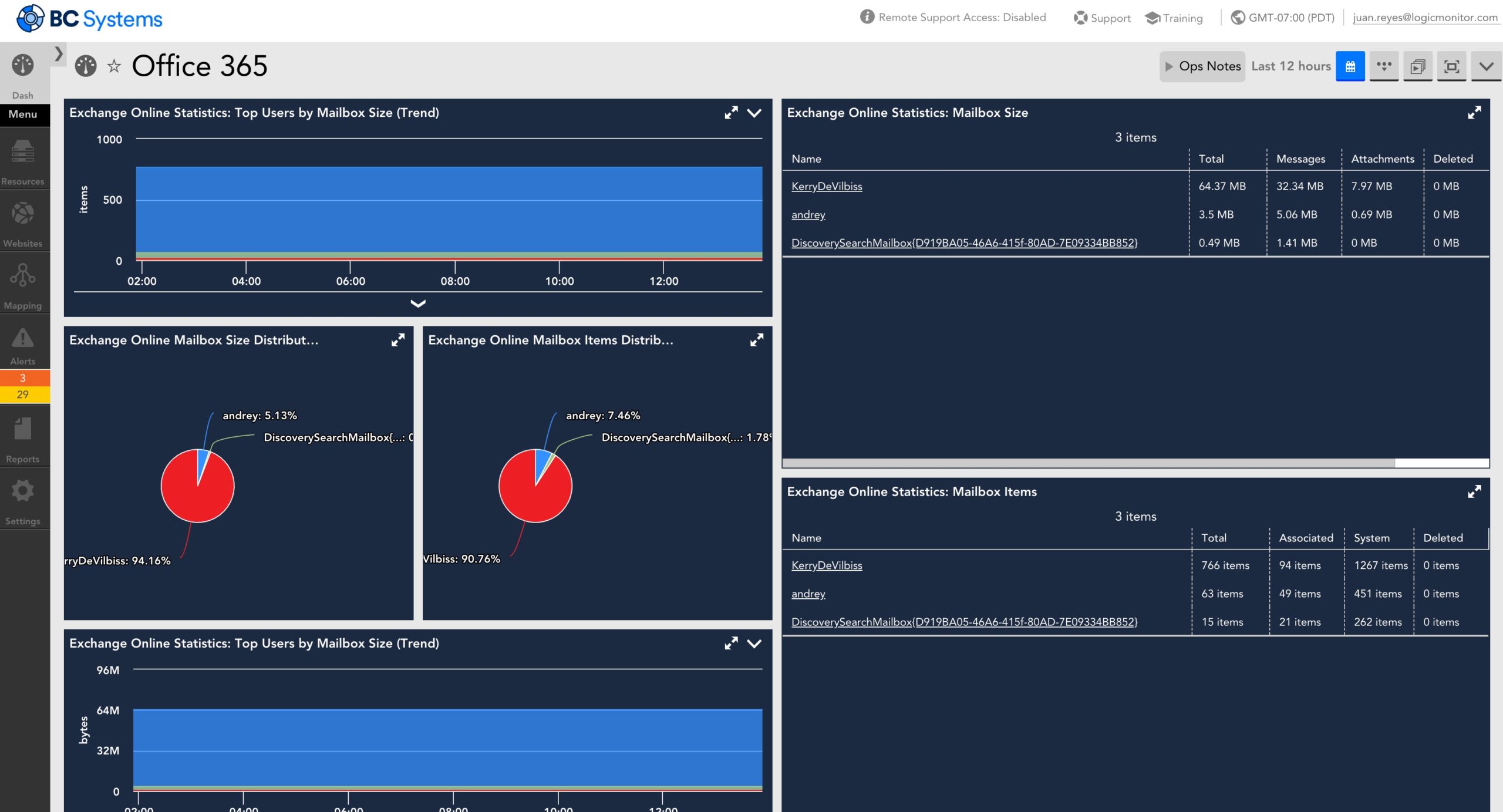Click the clone dashboard icon
This screenshot has height=812, width=1503.
[1417, 66]
